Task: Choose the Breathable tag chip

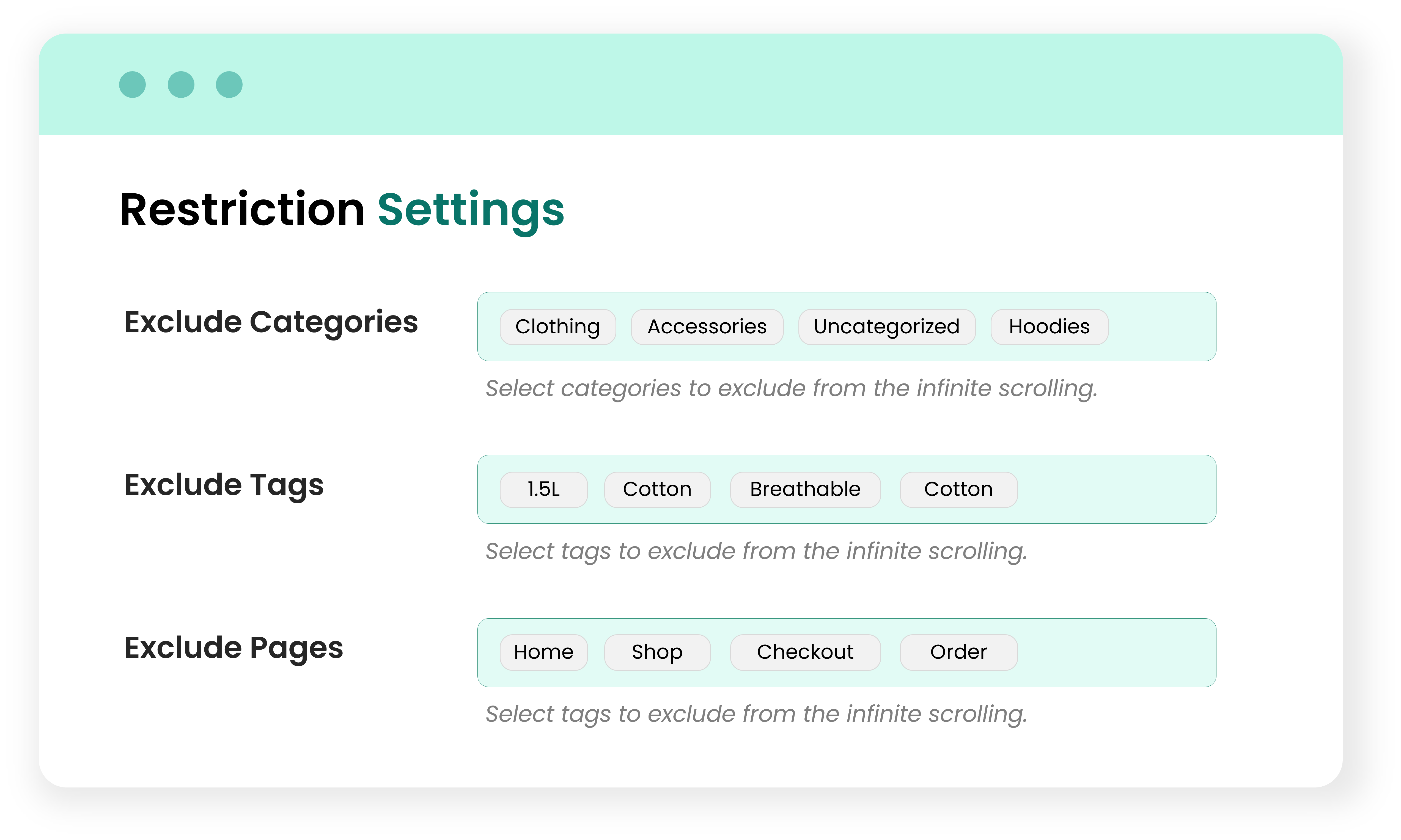Action: (805, 489)
